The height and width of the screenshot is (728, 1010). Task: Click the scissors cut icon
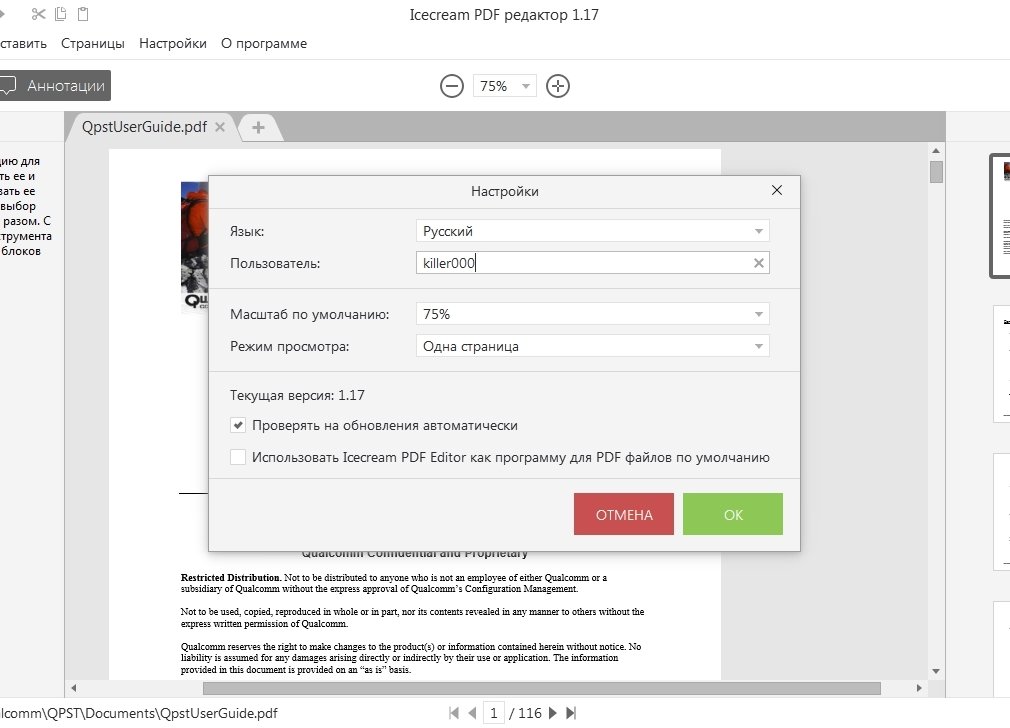click(x=39, y=14)
